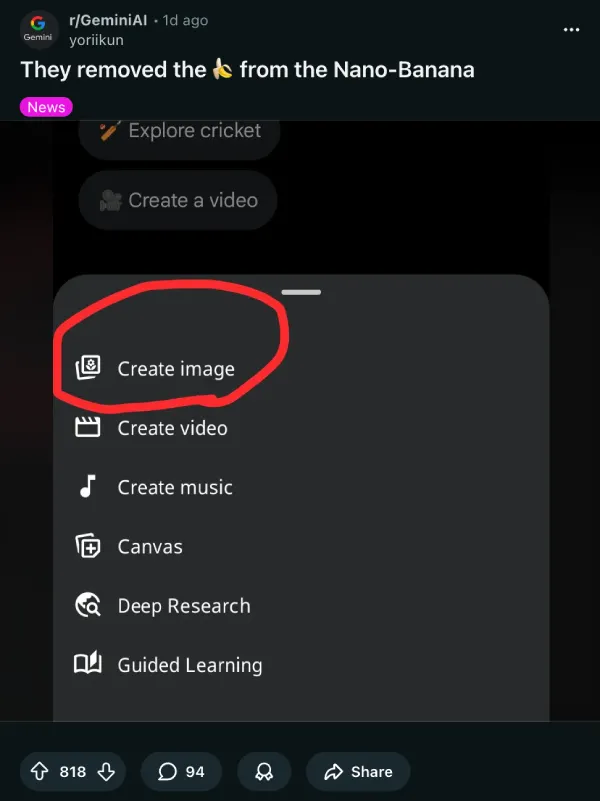Tap the bottom sheet drag handle
Screen dimensions: 600x801
301,292
